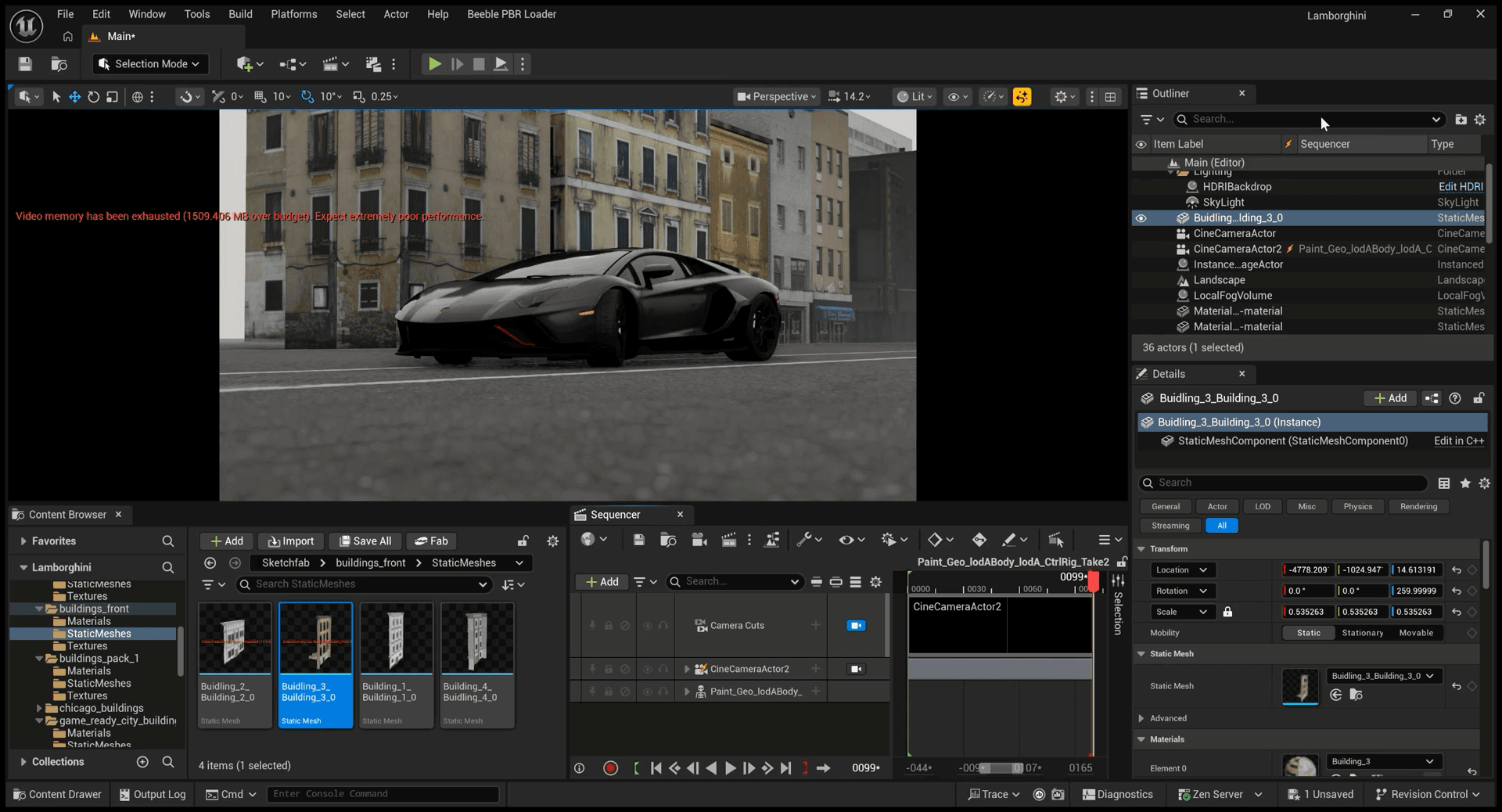This screenshot has width=1502, height=812.
Task: Select the Buidling_1_Building_1_0 mesh thumbnail
Action: (397, 665)
